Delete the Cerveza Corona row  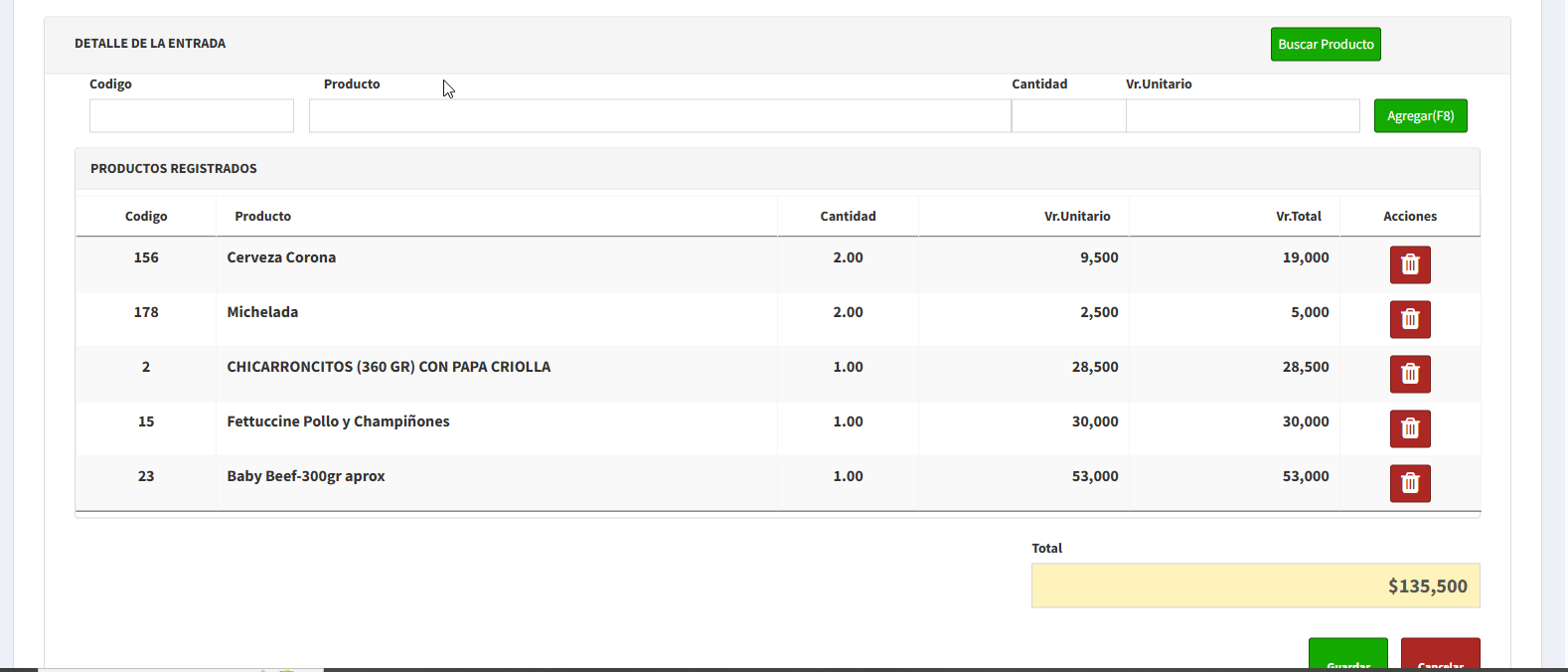tap(1409, 264)
